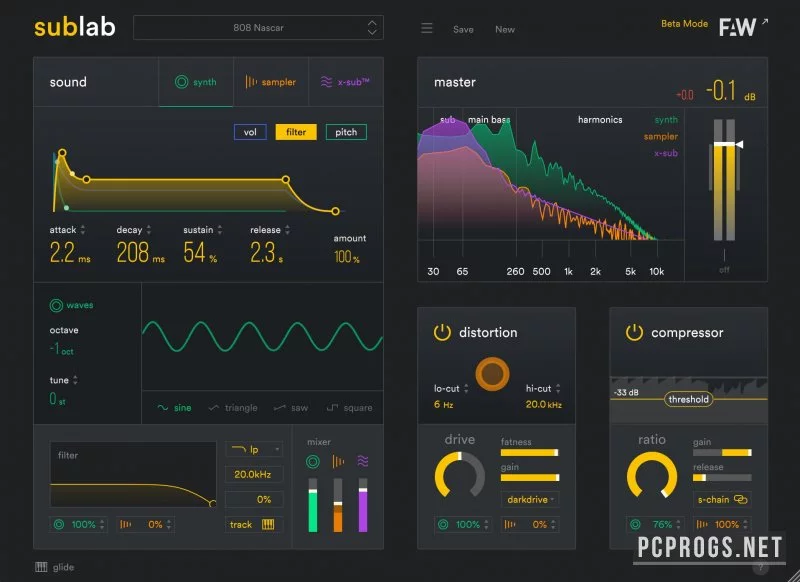Click the distortion fatness slider

[530, 452]
